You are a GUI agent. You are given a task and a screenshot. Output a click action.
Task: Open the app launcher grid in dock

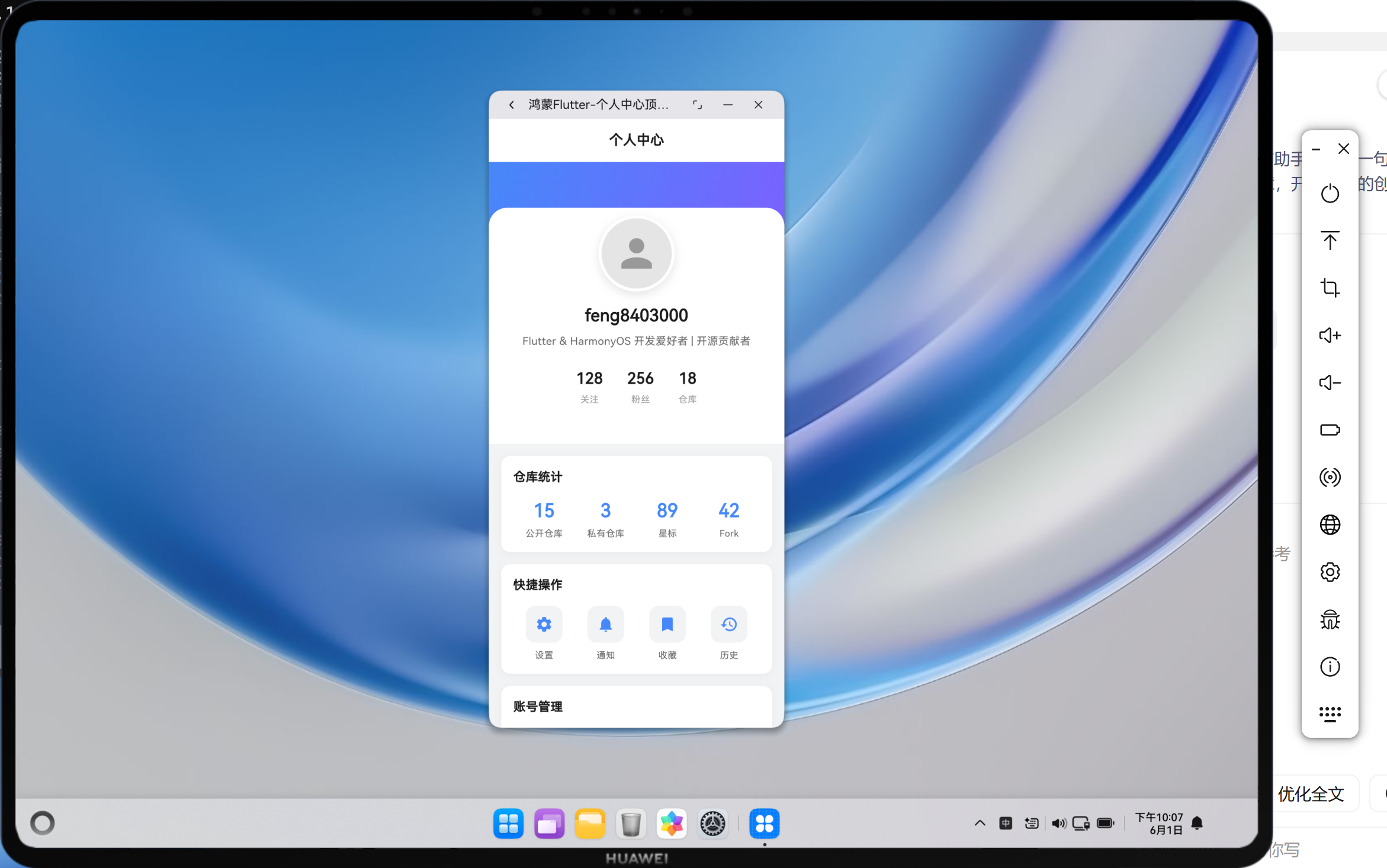(x=508, y=823)
